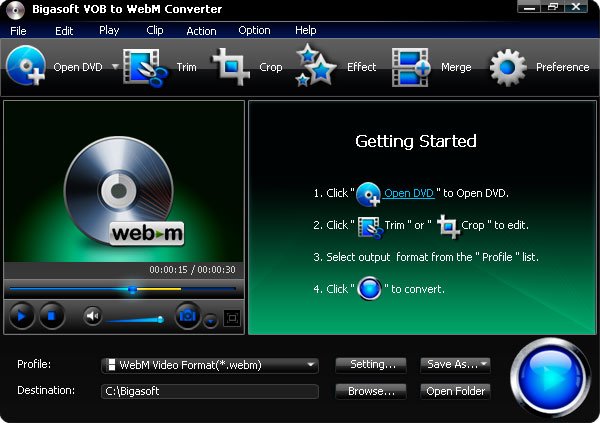Click the Open DVD disc icon in toolbar
This screenshot has height=423, width=600.
(26, 66)
